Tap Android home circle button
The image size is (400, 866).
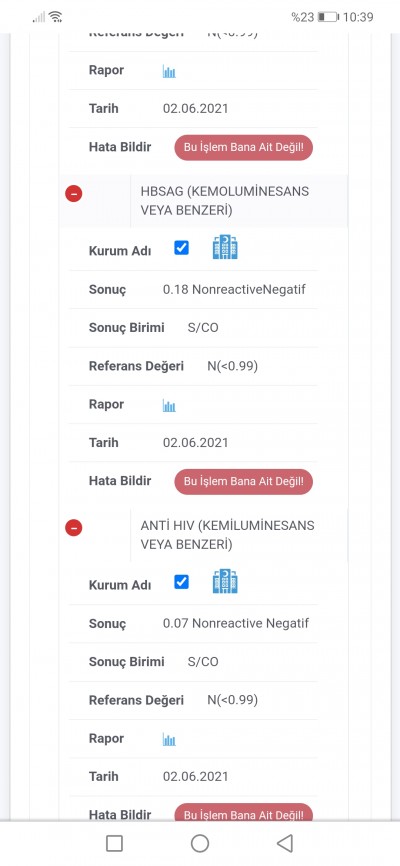[199, 843]
